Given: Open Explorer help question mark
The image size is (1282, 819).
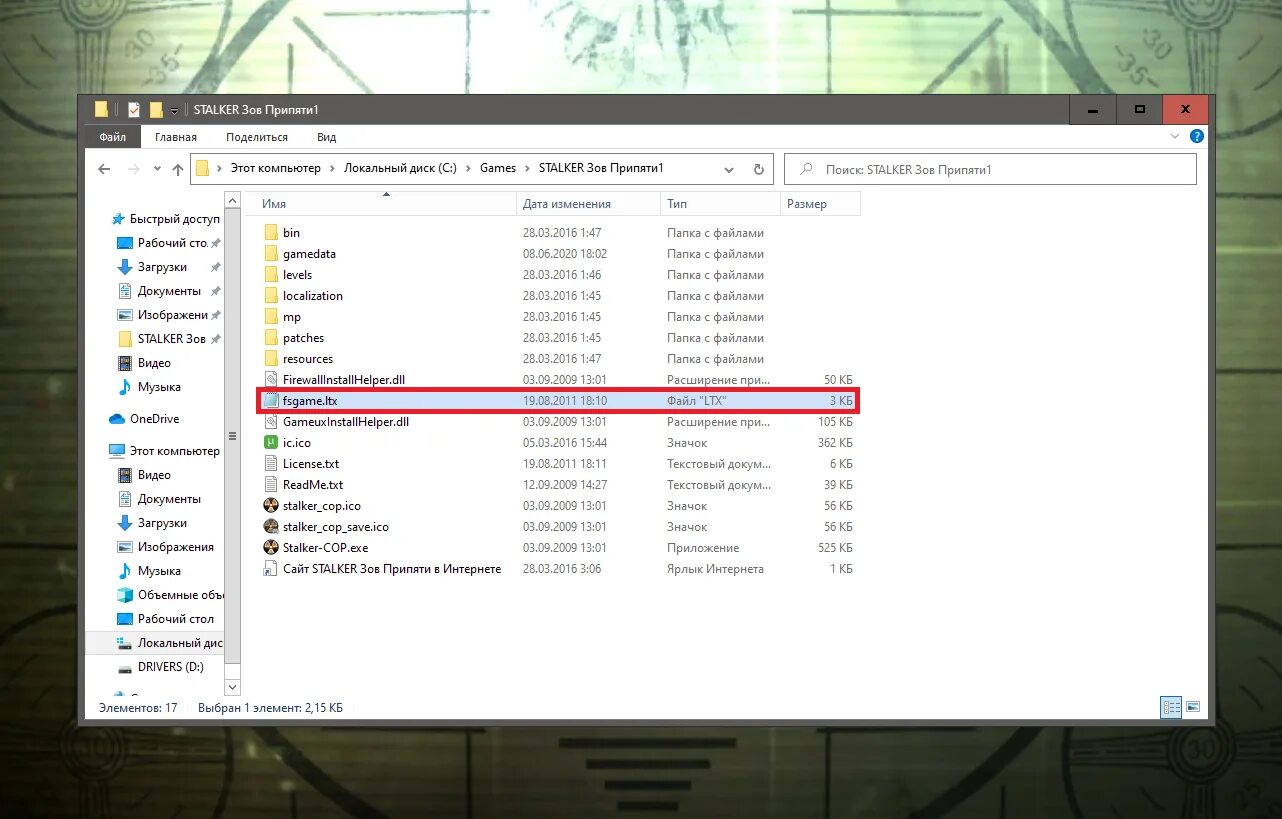Looking at the screenshot, I should 1197,136.
